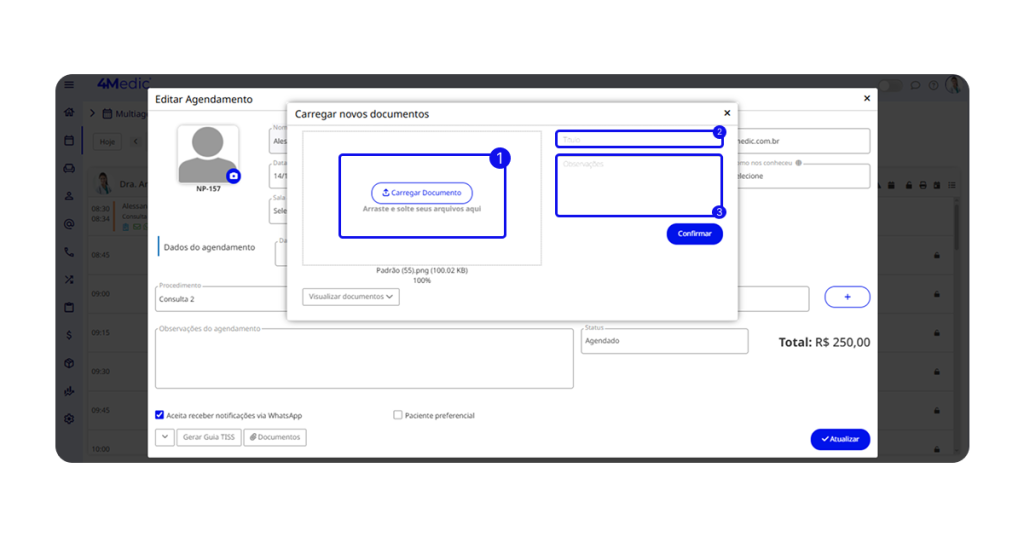Click the dollar sign finance icon in the sidebar

click(x=69, y=335)
